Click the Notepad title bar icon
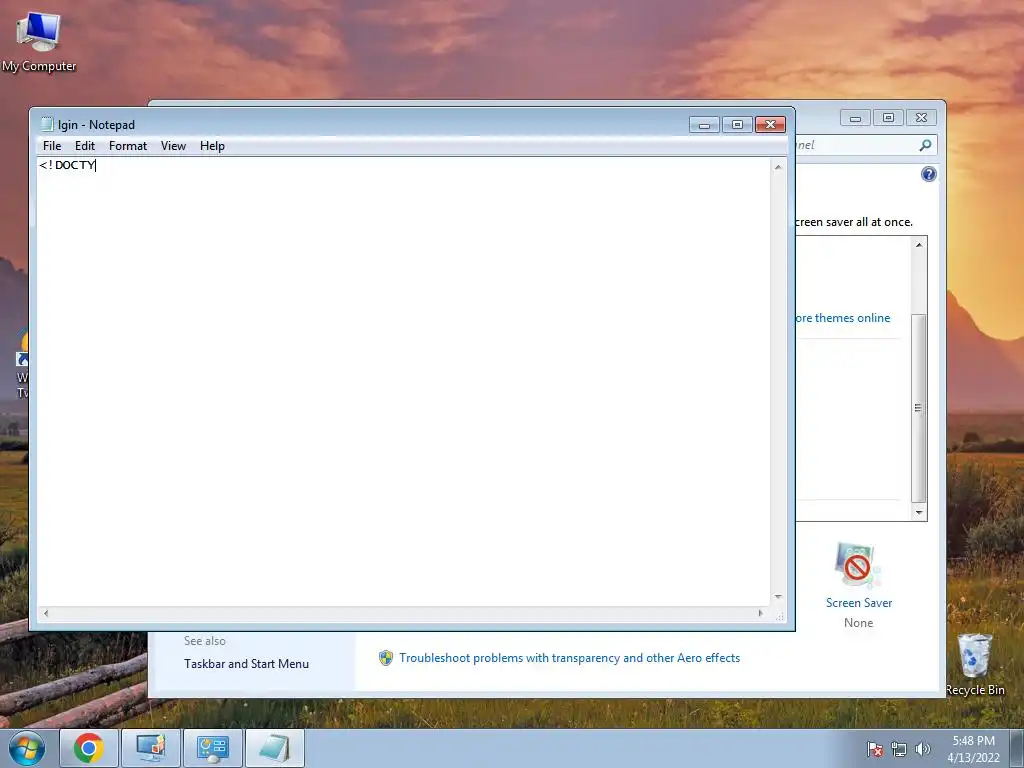 pyautogui.click(x=47, y=124)
